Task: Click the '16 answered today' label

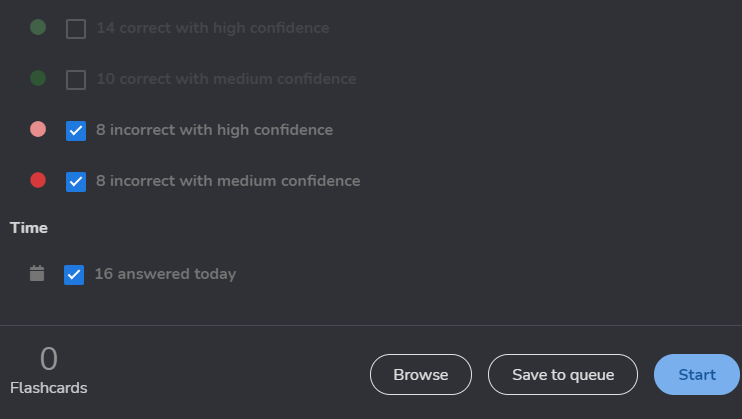Action: pyautogui.click(x=165, y=273)
